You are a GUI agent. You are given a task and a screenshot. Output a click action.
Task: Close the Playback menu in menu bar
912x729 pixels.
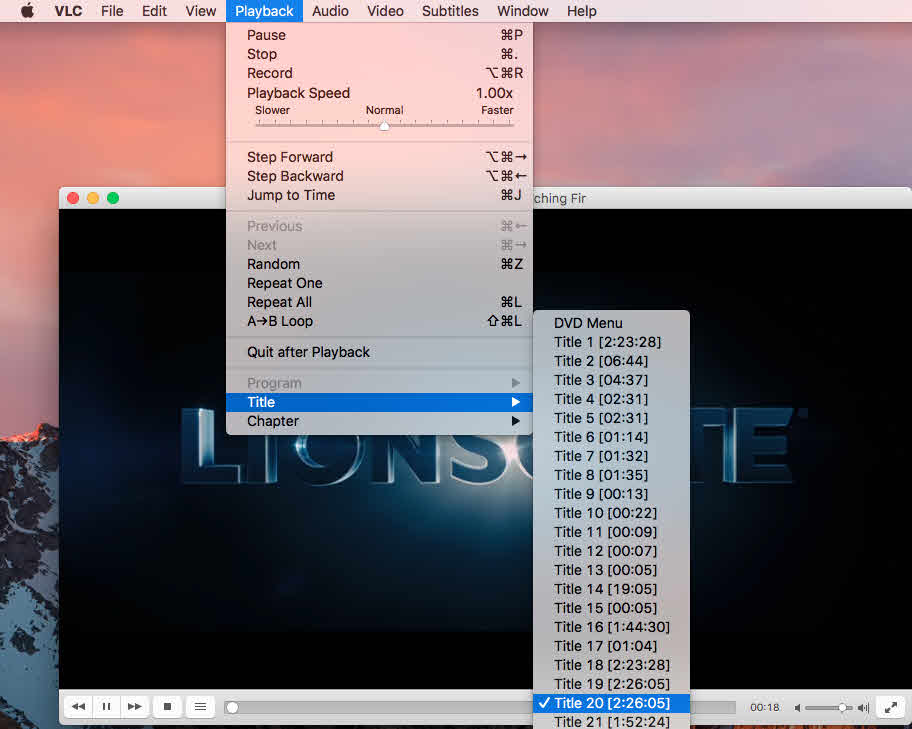264,11
